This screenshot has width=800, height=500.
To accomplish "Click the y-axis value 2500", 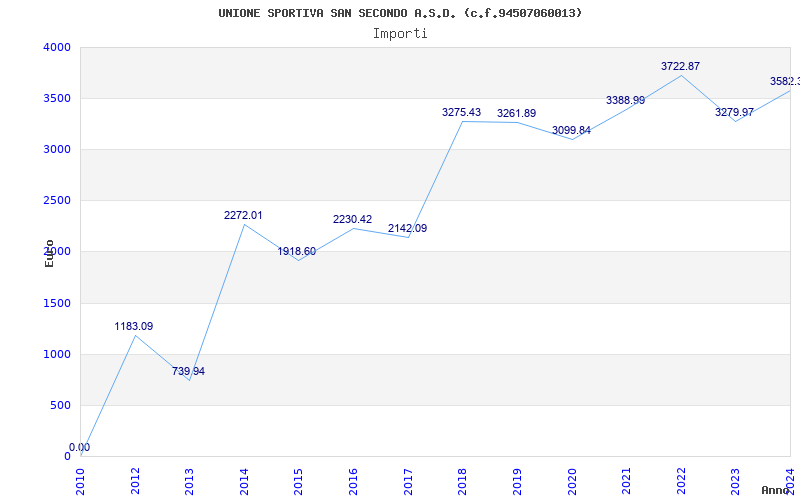I will pos(57,201).
